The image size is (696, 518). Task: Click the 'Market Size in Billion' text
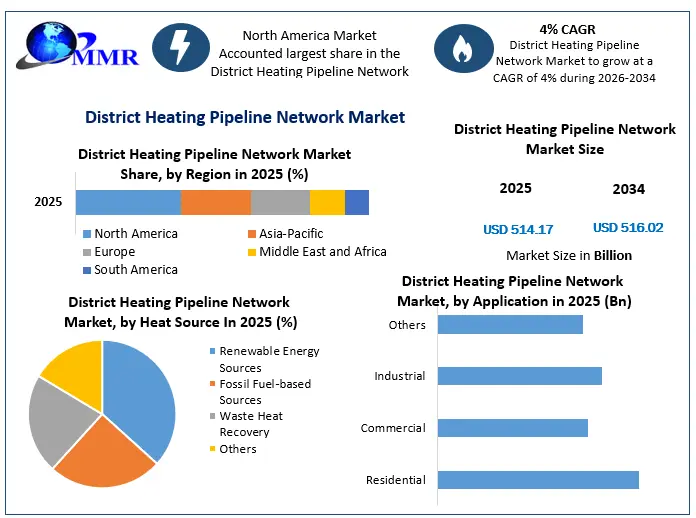[569, 256]
